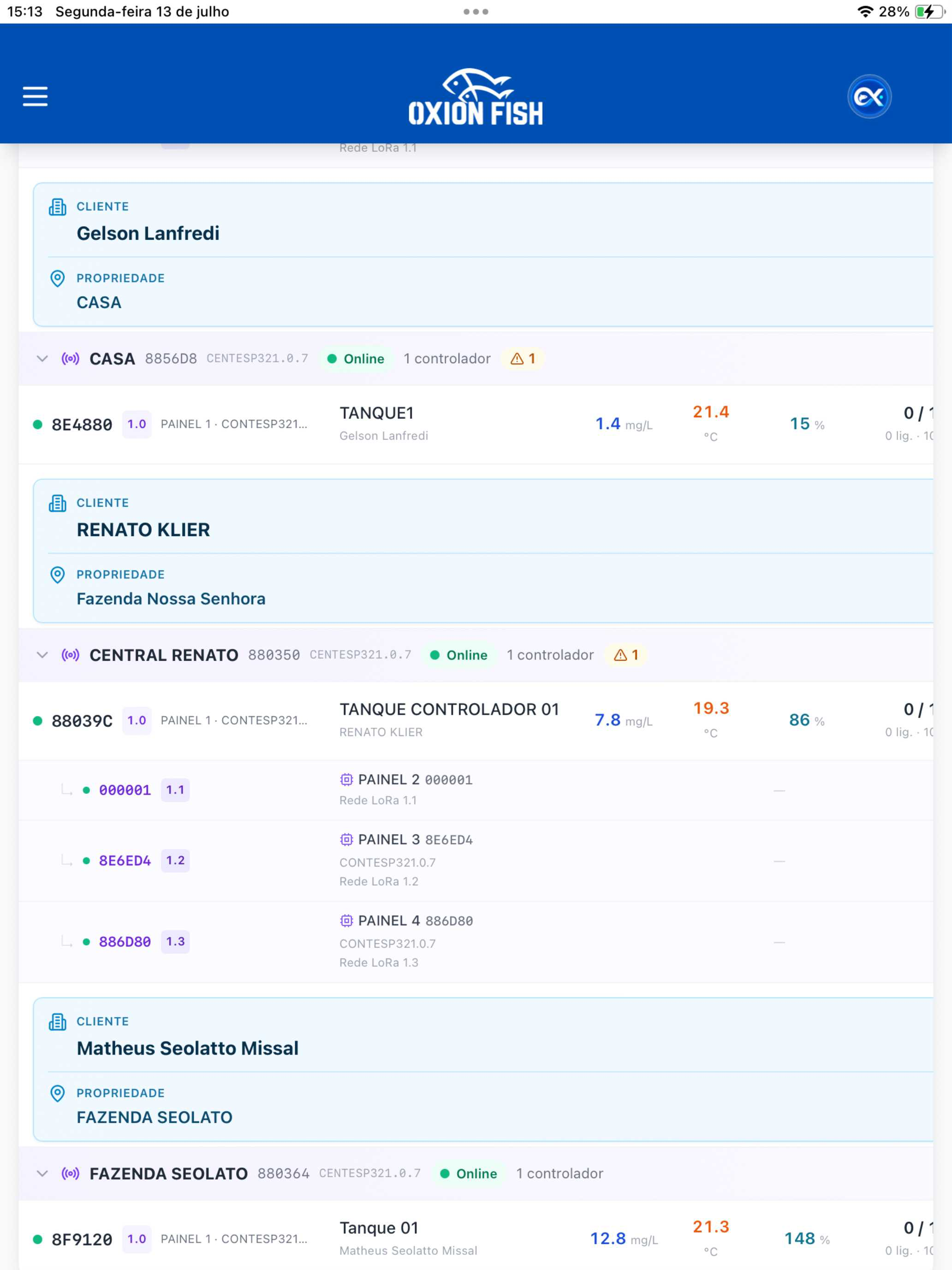Tap the battery charging icon

929,12
